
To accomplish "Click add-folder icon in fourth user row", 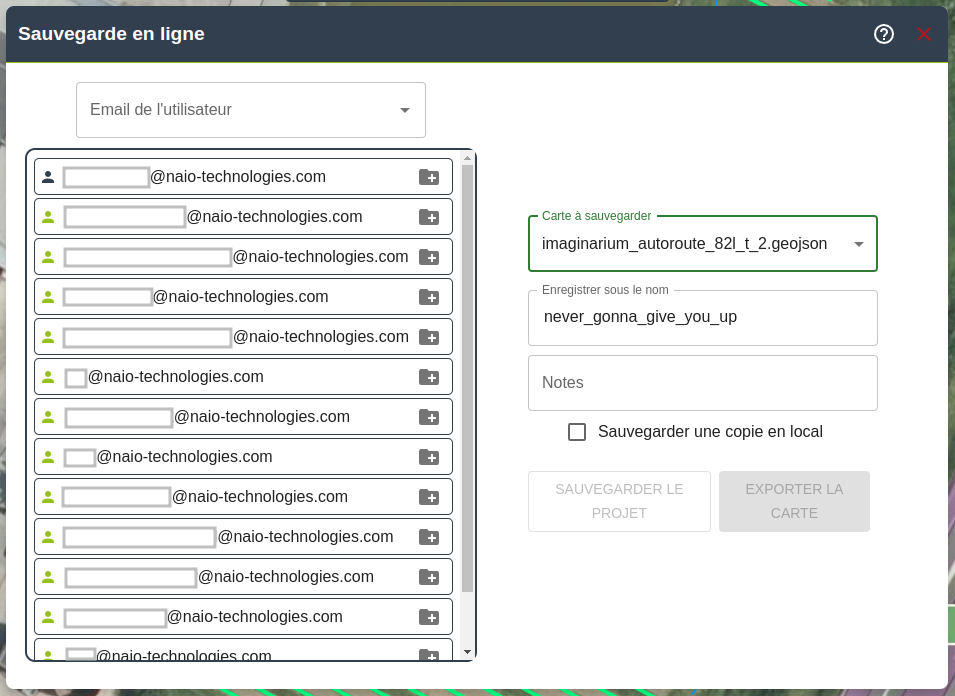I will point(428,297).
